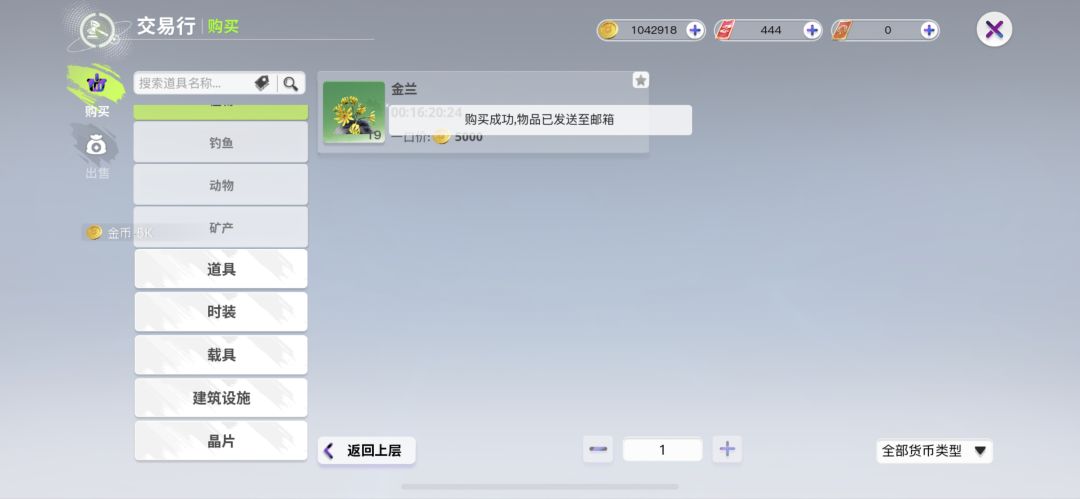Click the 金币 floating label
Image resolution: width=1080 pixels, height=499 pixels.
[118, 233]
